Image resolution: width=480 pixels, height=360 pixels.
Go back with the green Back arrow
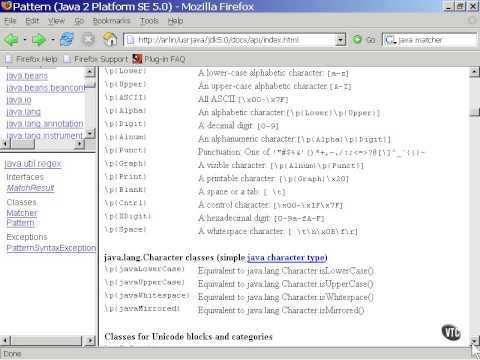point(11,40)
